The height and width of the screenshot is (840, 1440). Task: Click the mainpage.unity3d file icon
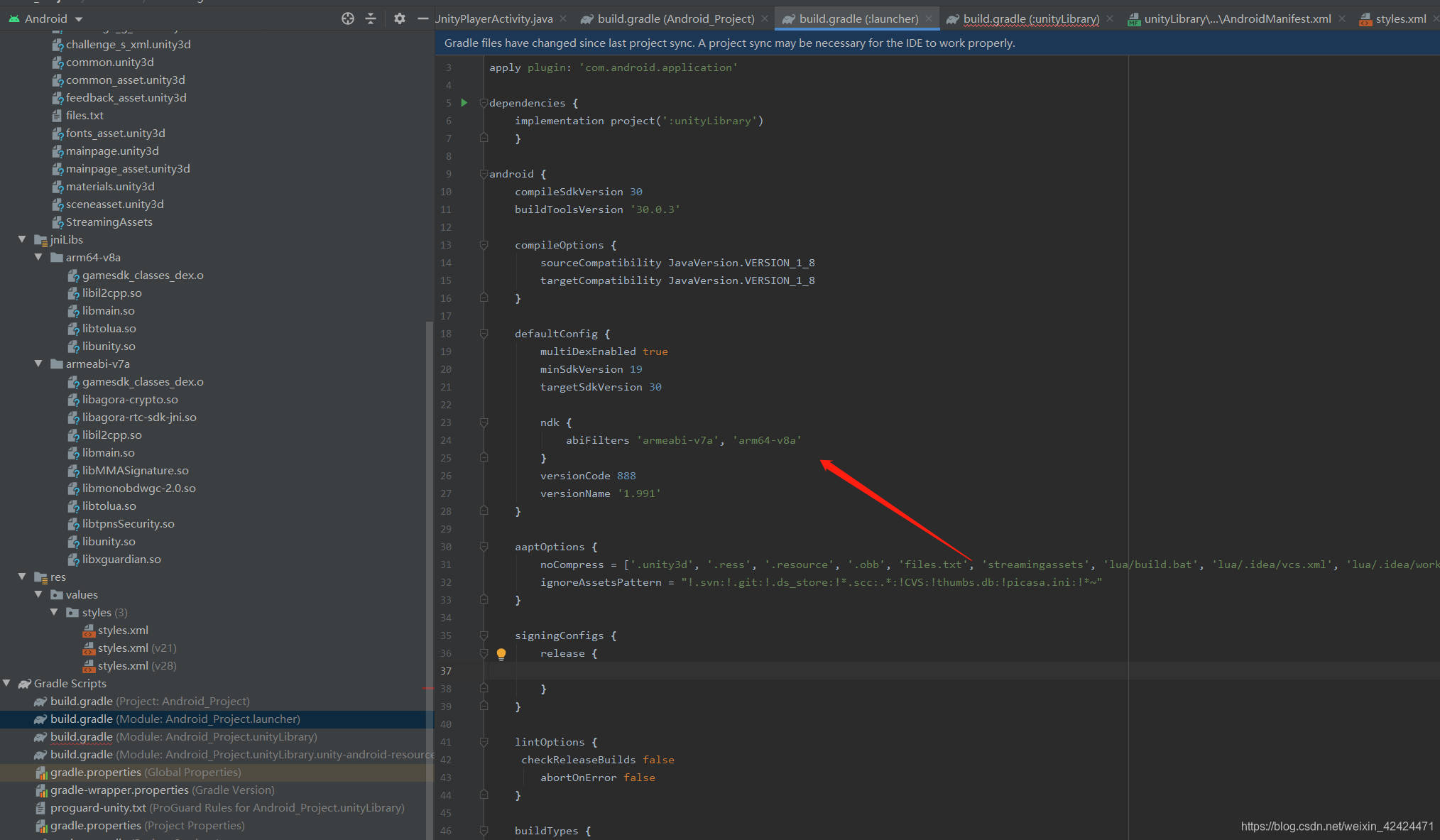coord(58,151)
